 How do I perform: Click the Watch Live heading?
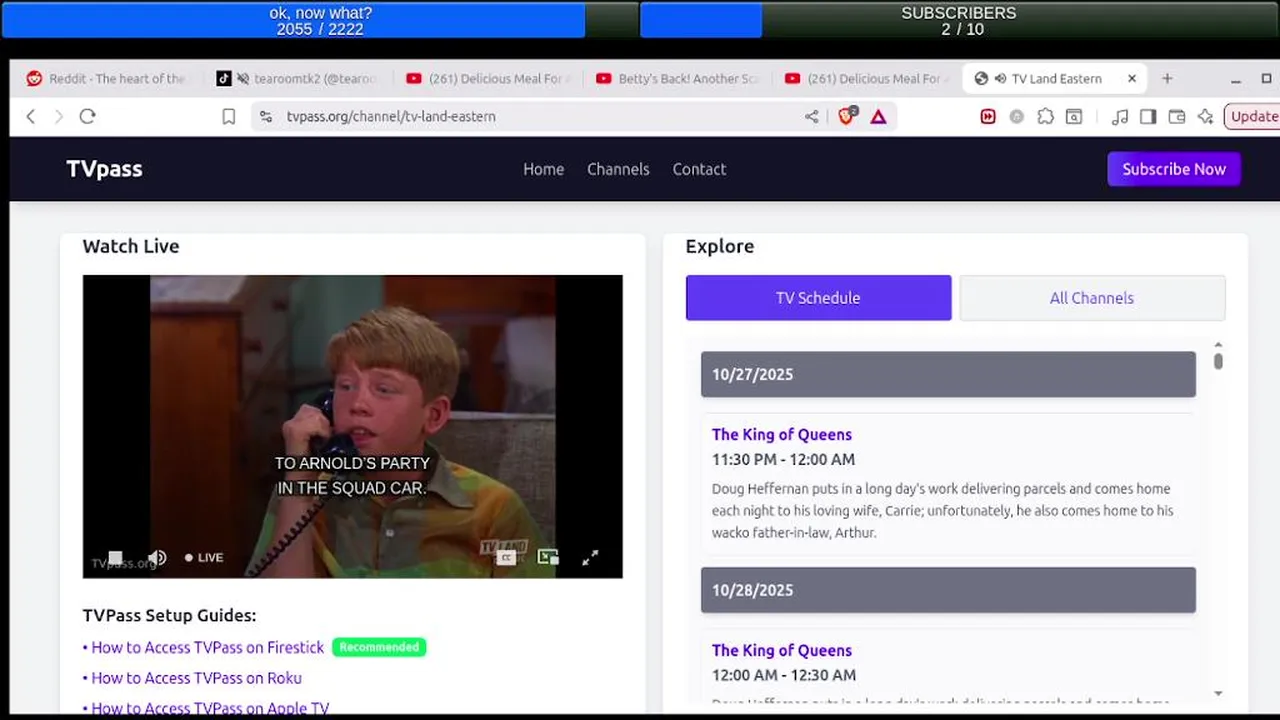(x=131, y=246)
